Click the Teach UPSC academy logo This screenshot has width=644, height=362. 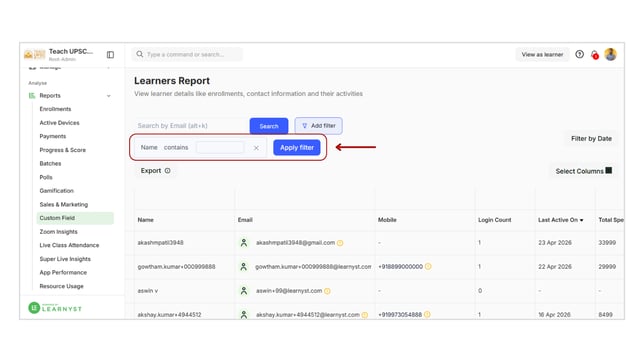34,54
